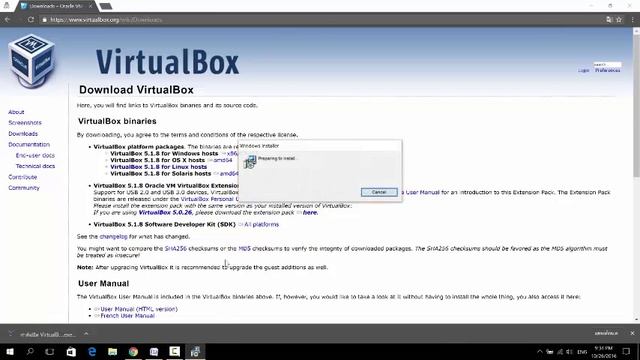Screen dimensions: 640x360
Task: Cancel the Windows Installer dialog
Action: click(x=379, y=192)
